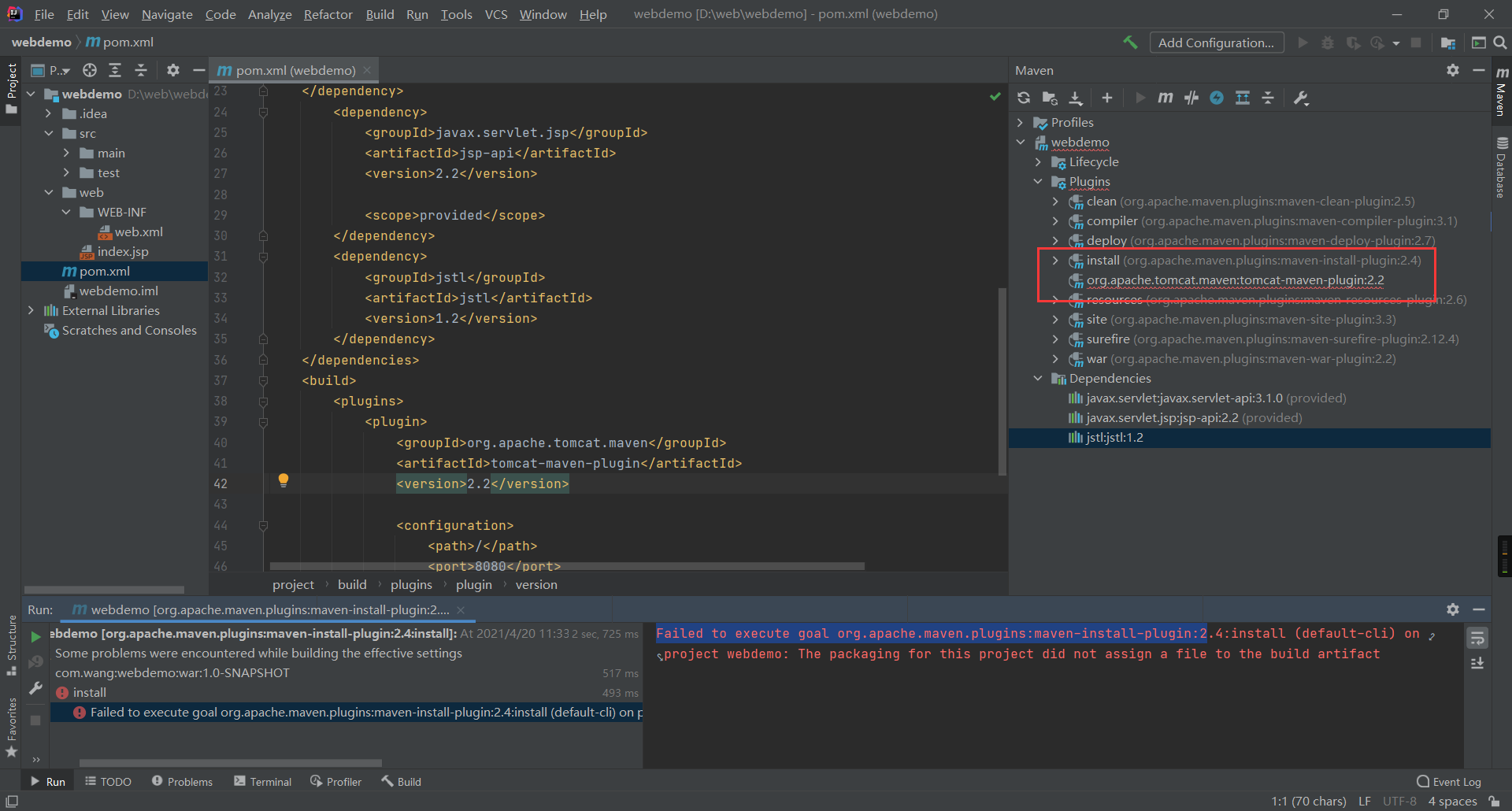Expand Lifecycle node in Maven
This screenshot has height=811, width=1512.
pos(1038,161)
